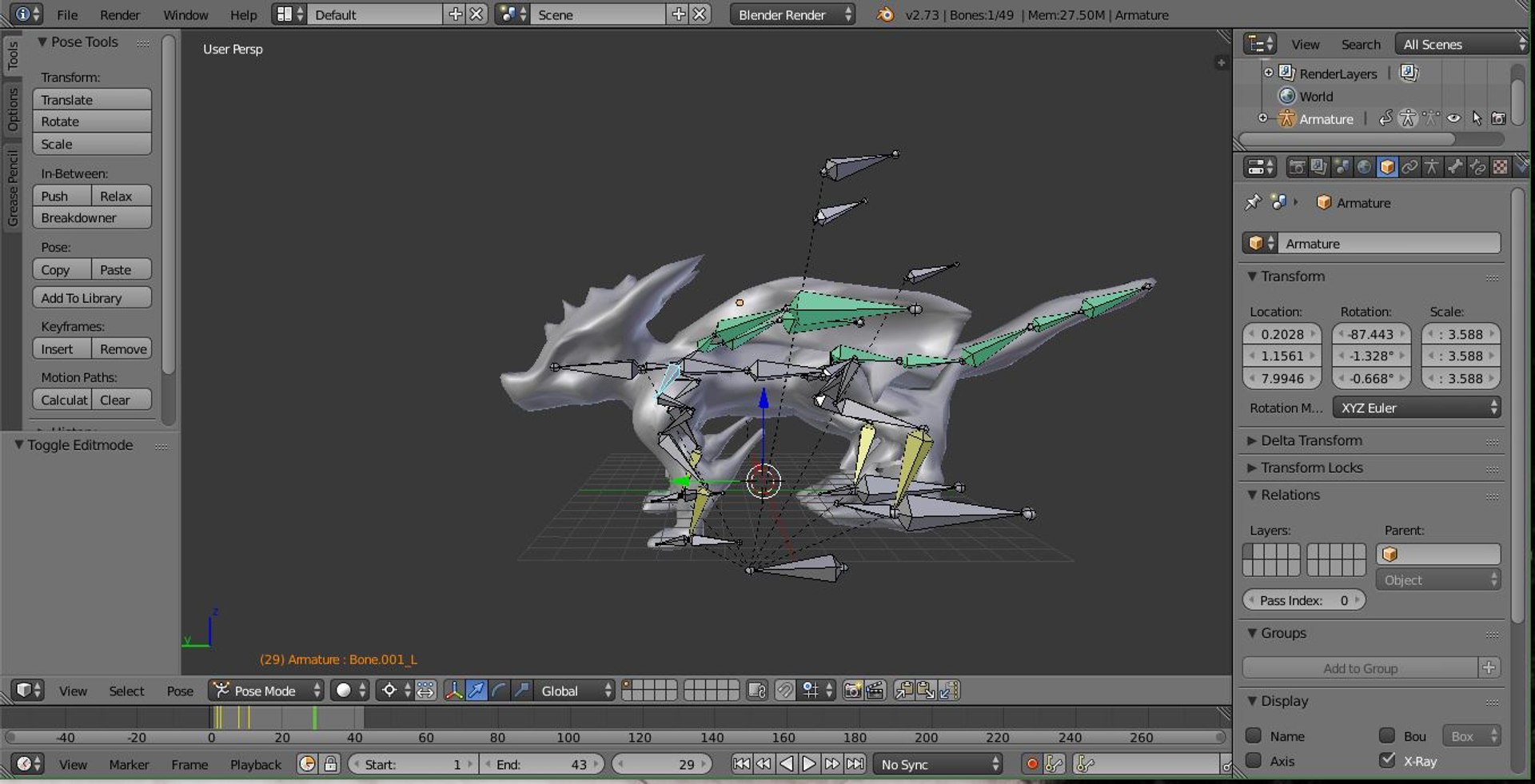Expand the Transform Locks panel
The width and height of the screenshot is (1535, 784).
coord(1311,468)
